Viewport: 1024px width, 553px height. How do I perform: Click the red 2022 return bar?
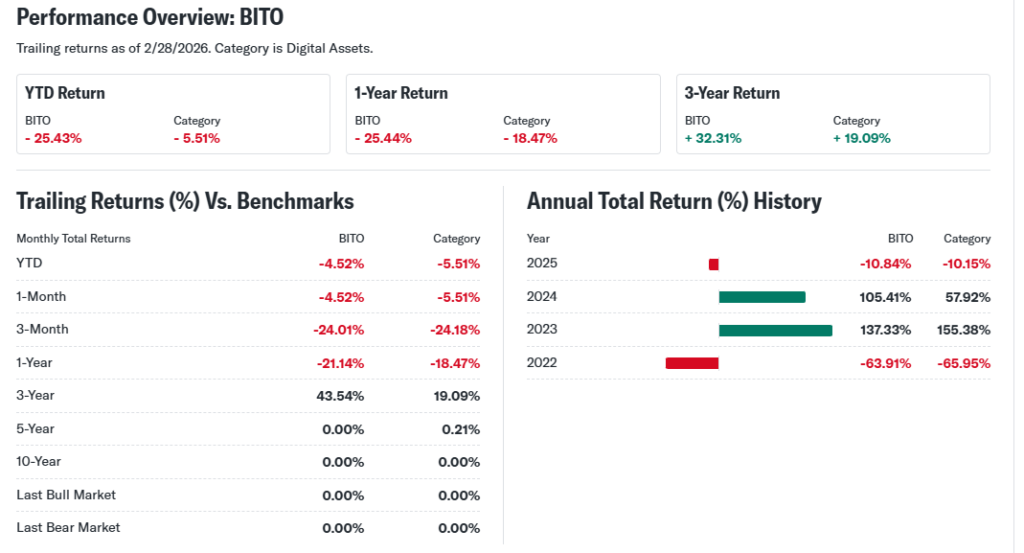(692, 363)
